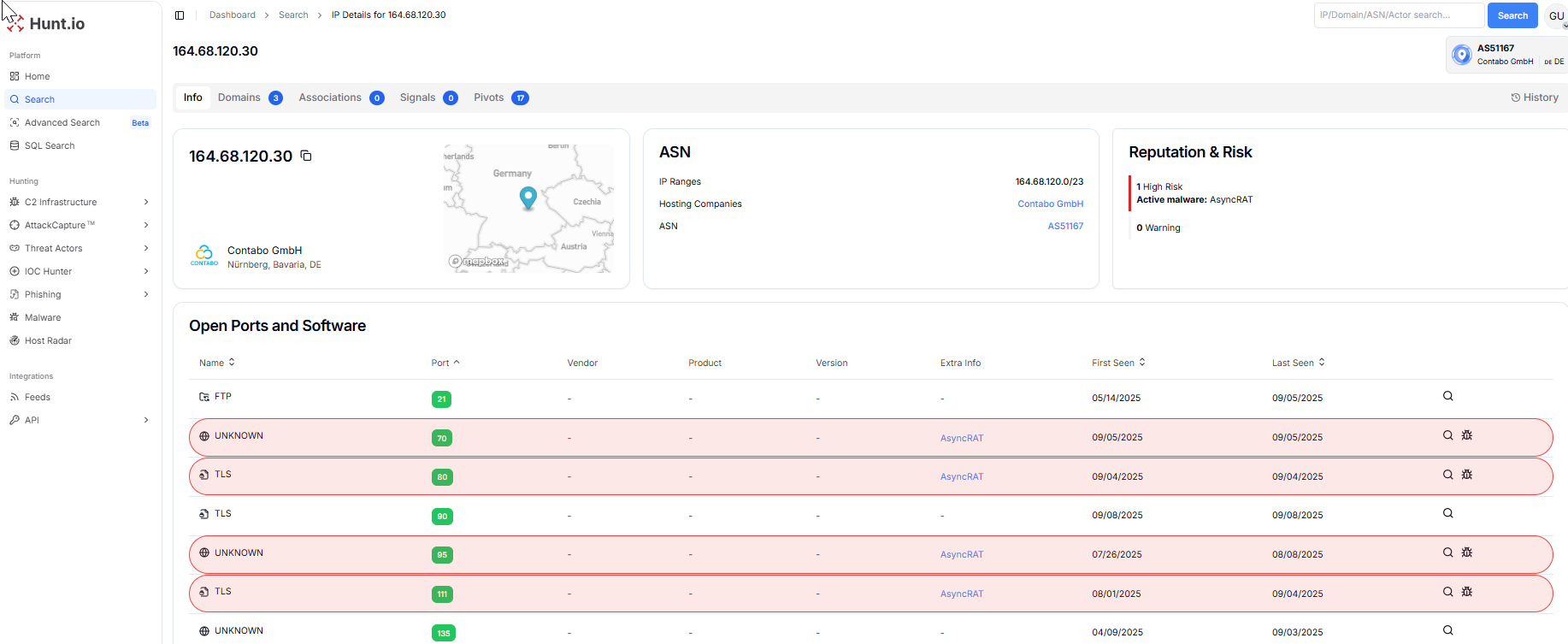Open search icon for port 80 row
The height and width of the screenshot is (644, 1568).
(x=1448, y=475)
